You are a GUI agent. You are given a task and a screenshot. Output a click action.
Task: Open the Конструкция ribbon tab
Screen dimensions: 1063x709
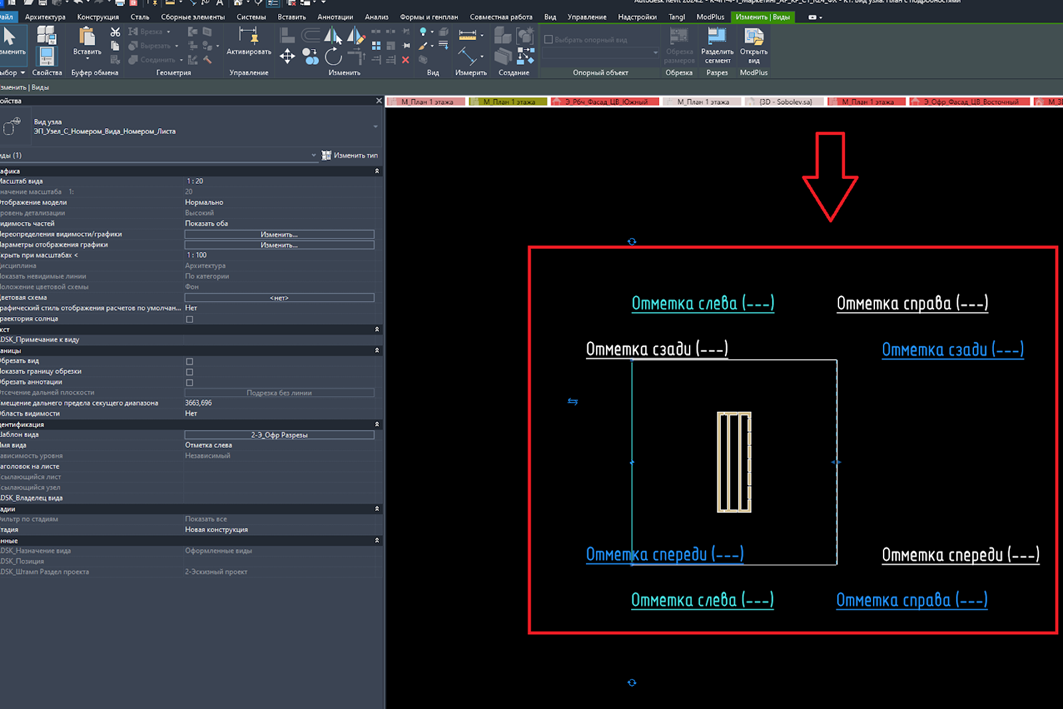pyautogui.click(x=98, y=17)
